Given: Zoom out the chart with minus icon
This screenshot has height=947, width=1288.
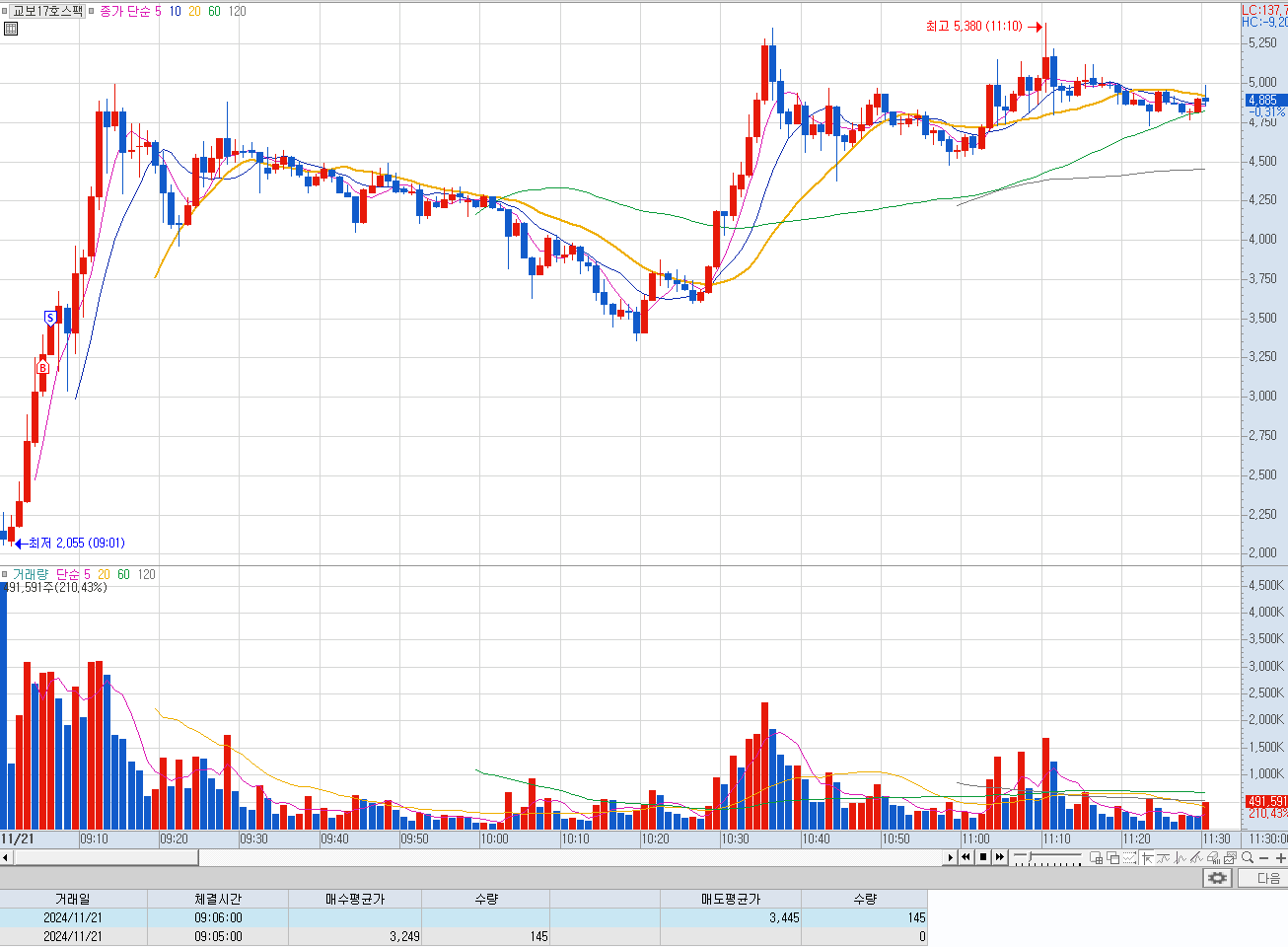Looking at the screenshot, I should point(1263,858).
